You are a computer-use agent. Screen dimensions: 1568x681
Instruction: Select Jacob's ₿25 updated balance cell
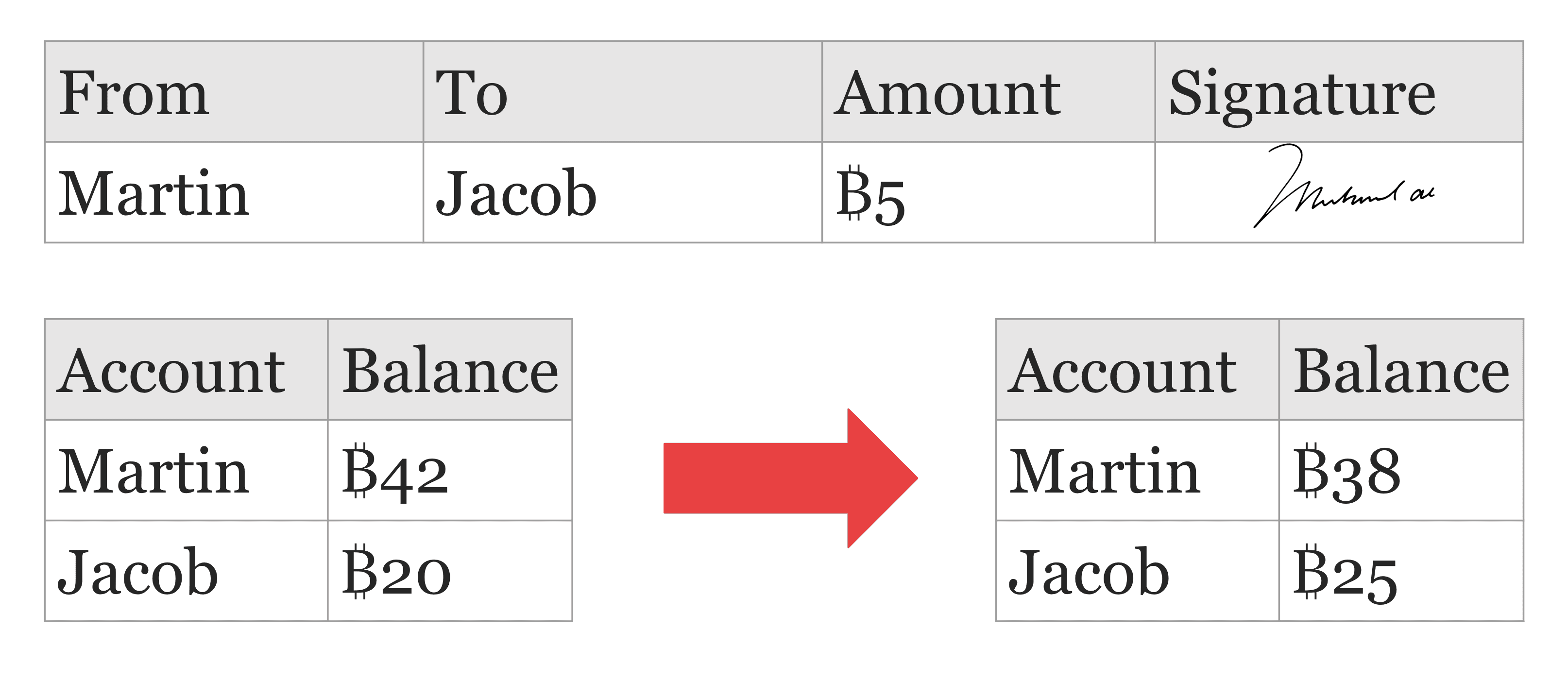pyautogui.click(x=1401, y=571)
